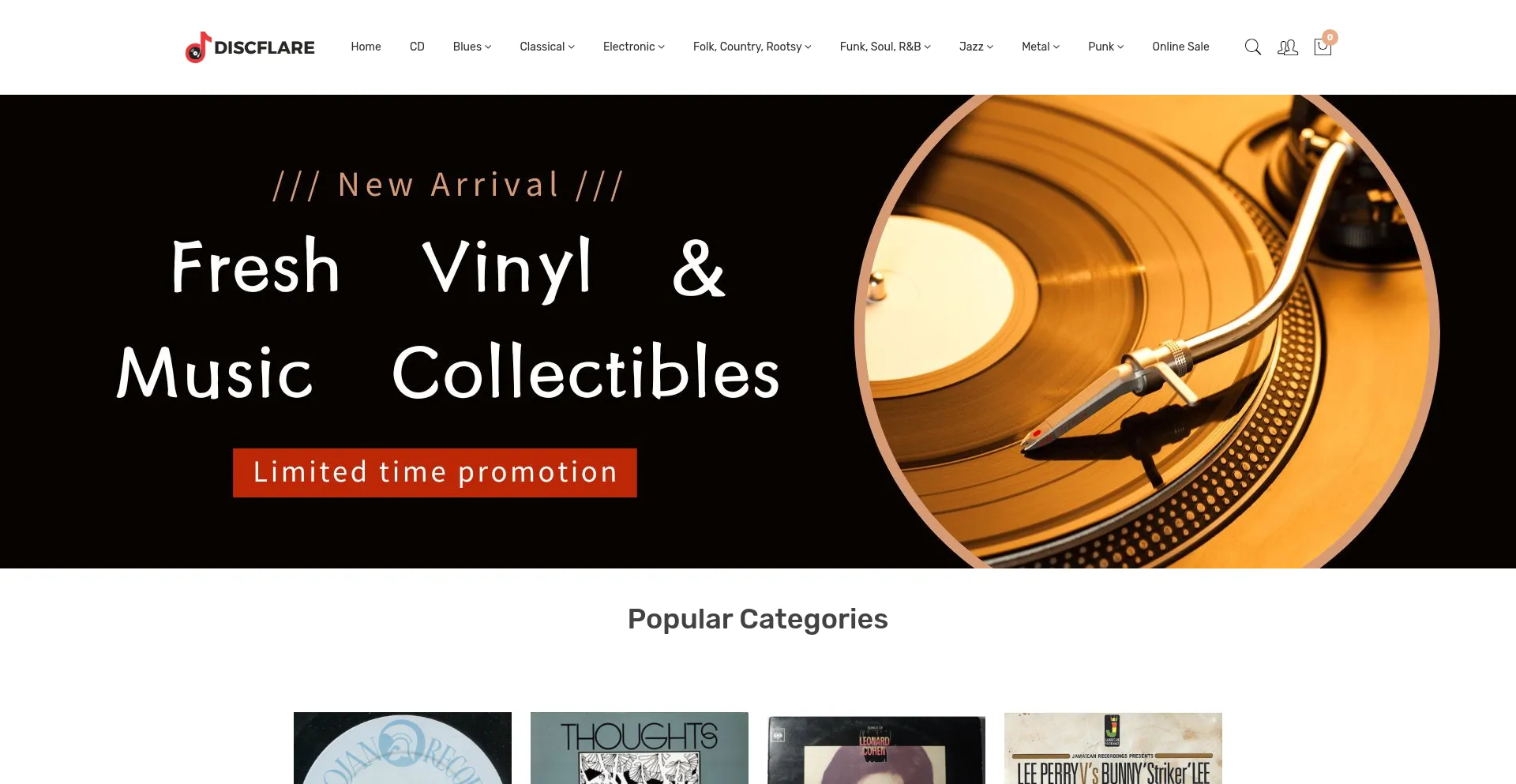Go to the Home menu item
Screen dimensions: 1516x784
(366, 47)
